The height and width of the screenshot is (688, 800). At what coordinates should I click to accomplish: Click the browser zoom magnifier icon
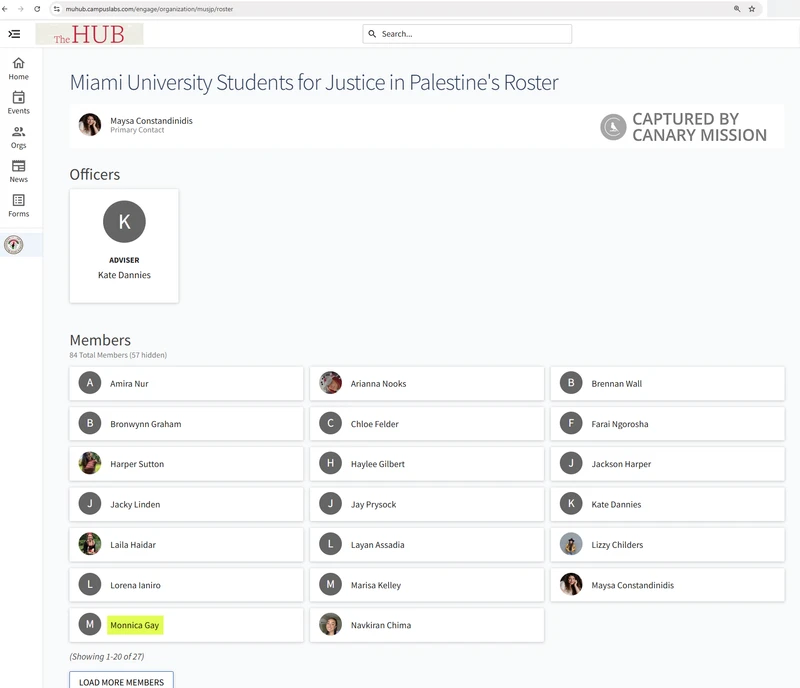pyautogui.click(x=737, y=9)
